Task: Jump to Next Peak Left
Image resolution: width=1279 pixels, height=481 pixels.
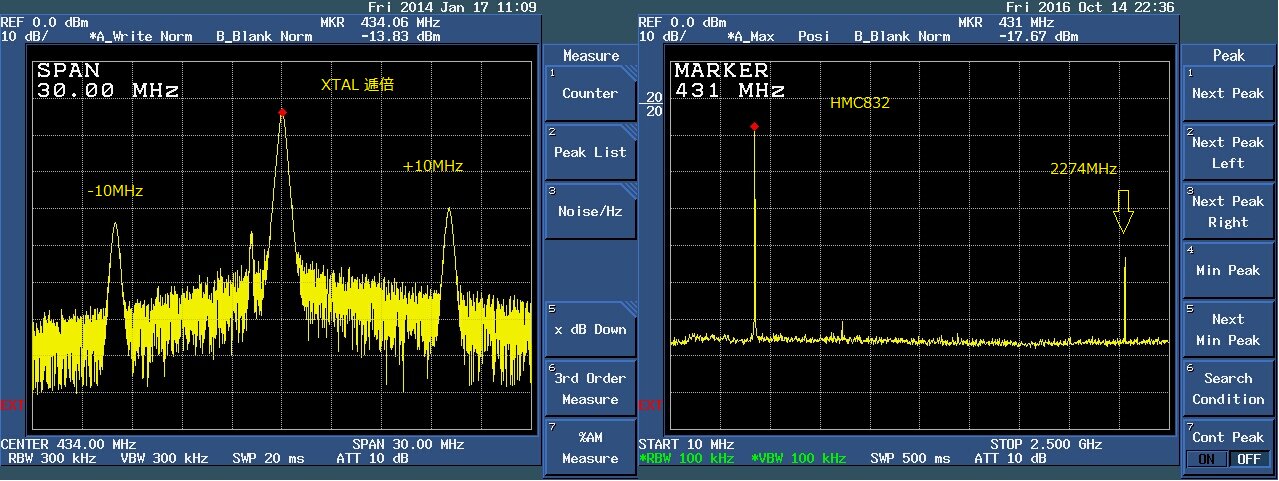Action: point(1228,153)
